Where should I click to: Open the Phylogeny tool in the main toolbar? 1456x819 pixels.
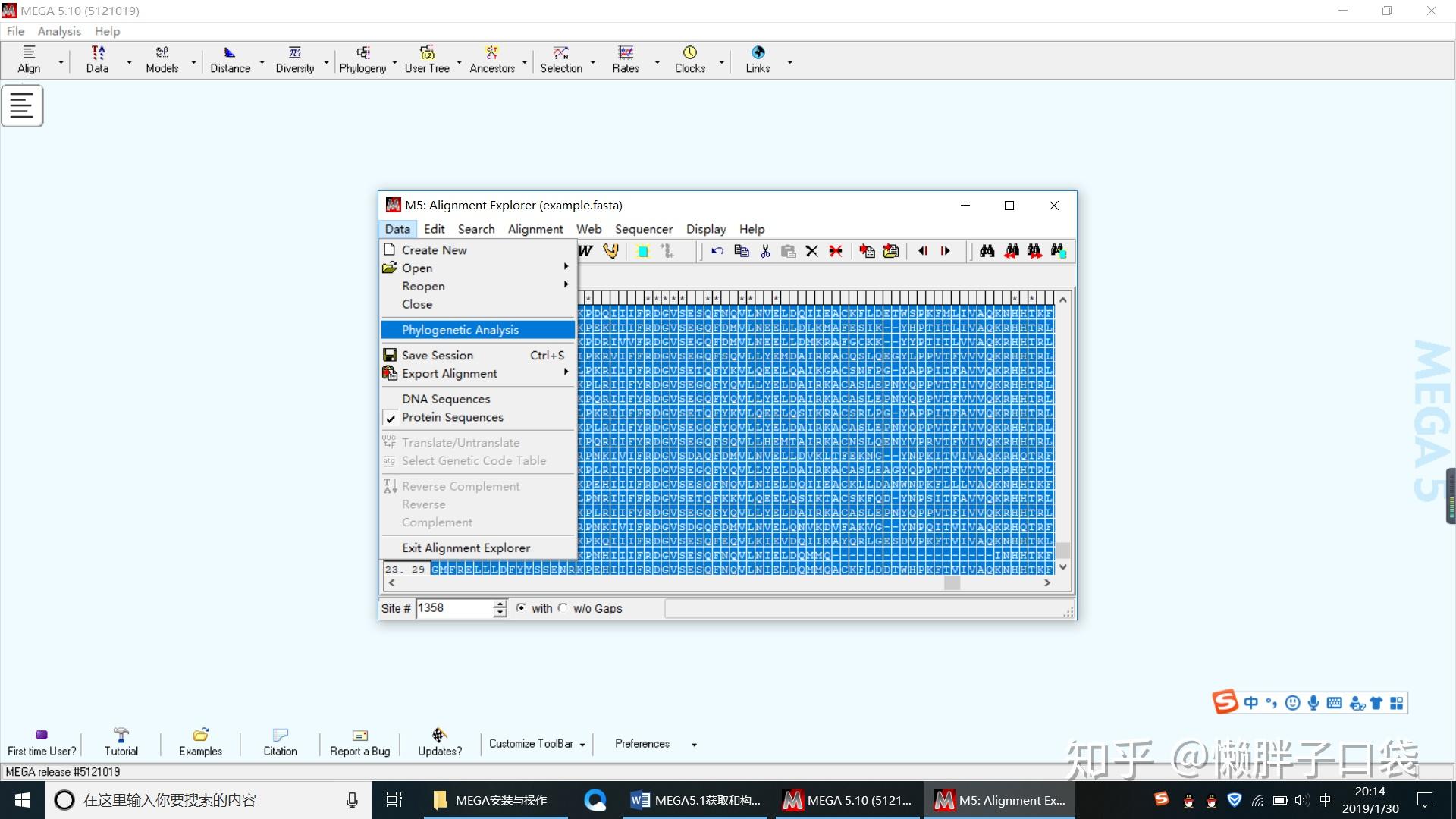tap(362, 59)
